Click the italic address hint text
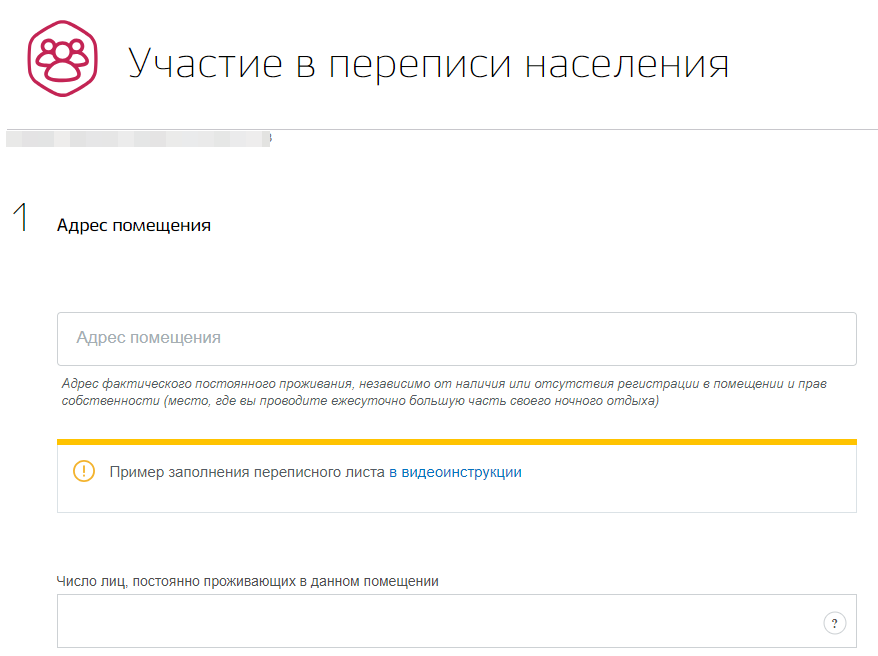The height and width of the screenshot is (656, 878). [x=443, y=384]
